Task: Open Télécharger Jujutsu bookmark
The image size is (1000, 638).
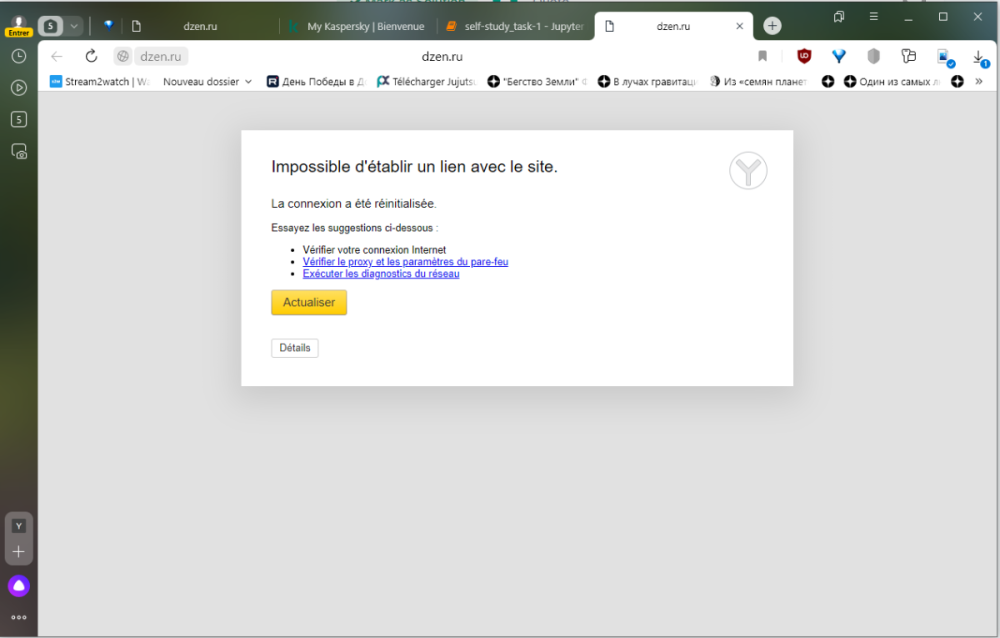Action: [426, 82]
